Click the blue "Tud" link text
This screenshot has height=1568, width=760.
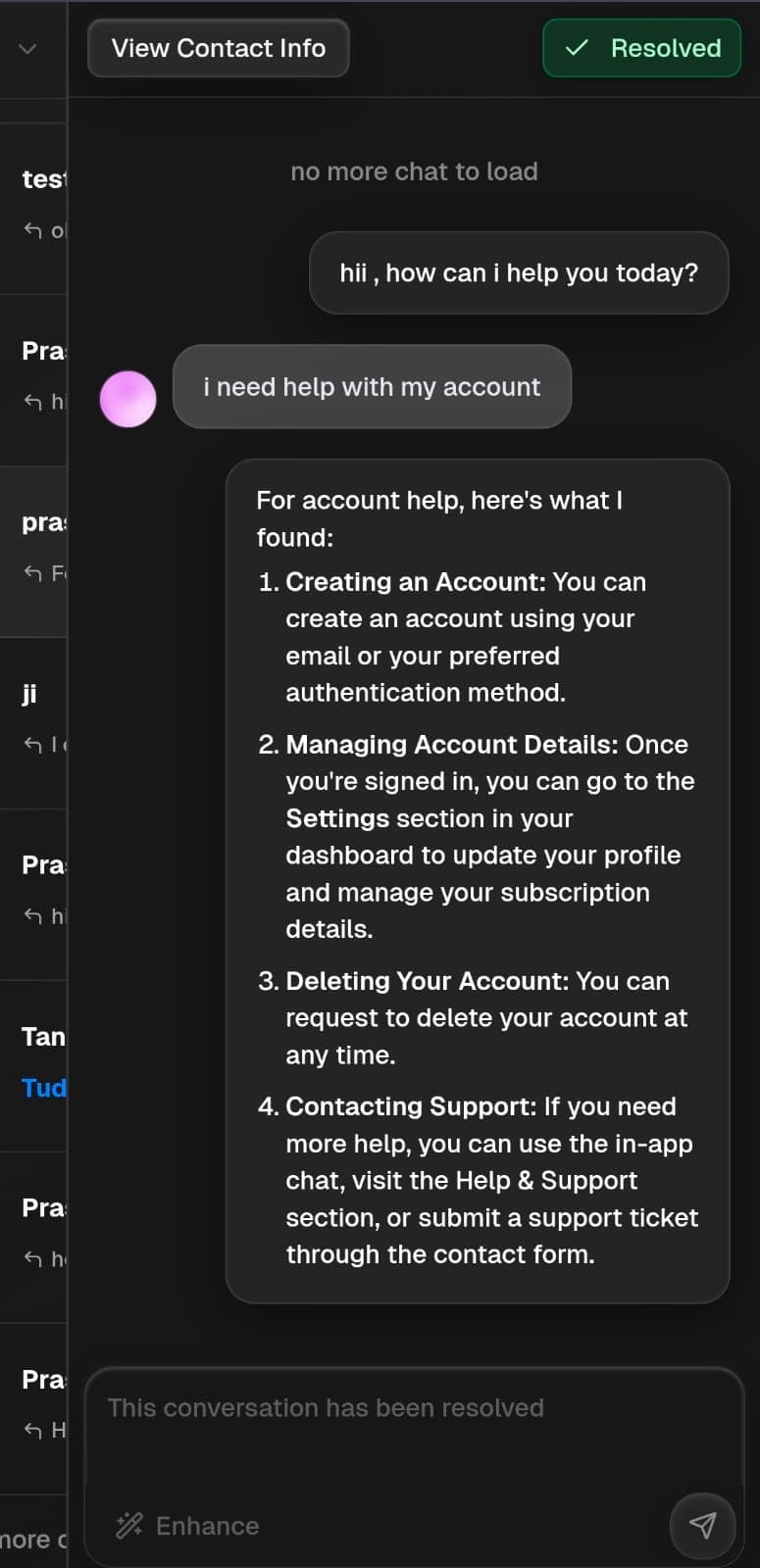tap(44, 1088)
